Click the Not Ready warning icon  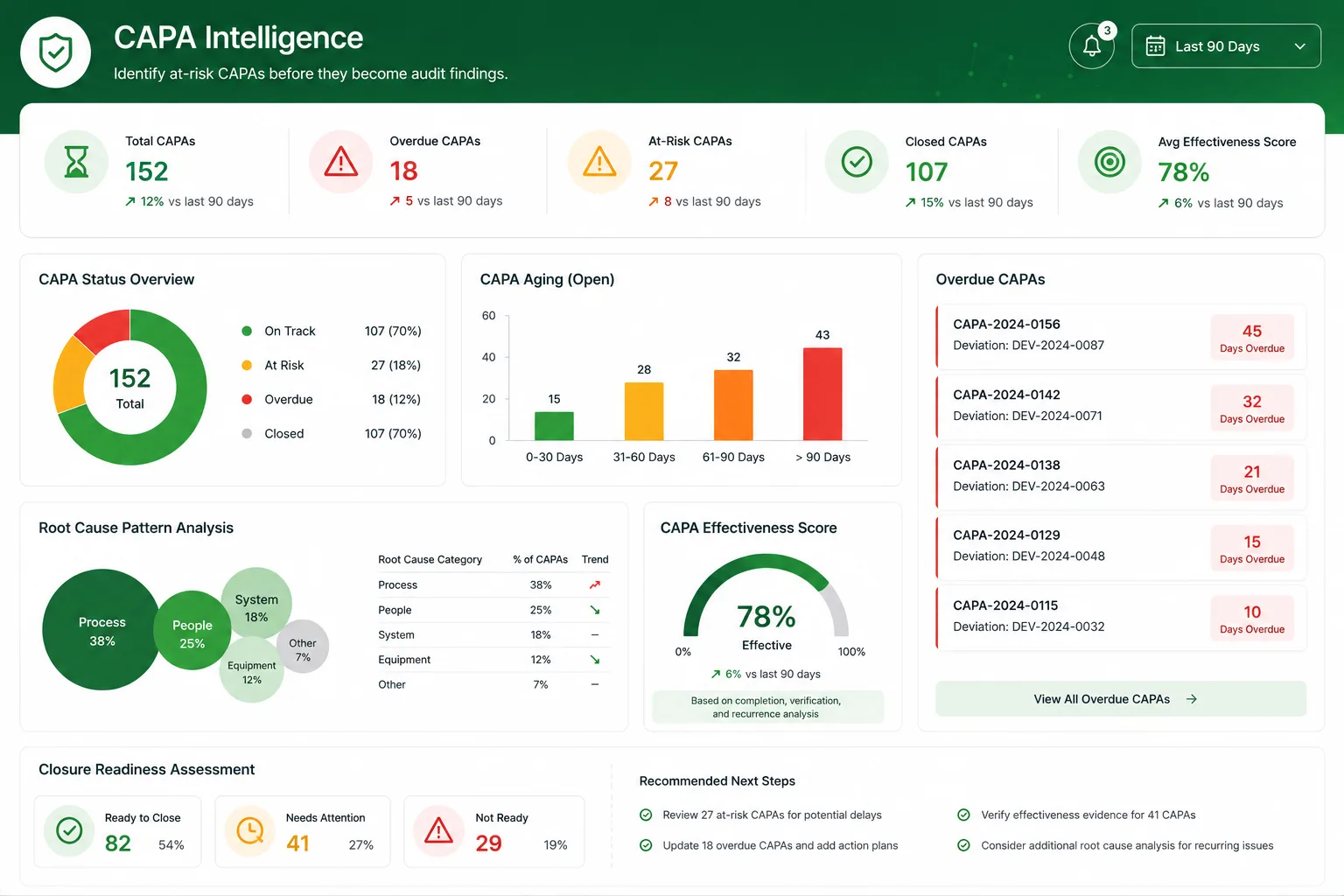pyautogui.click(x=438, y=830)
